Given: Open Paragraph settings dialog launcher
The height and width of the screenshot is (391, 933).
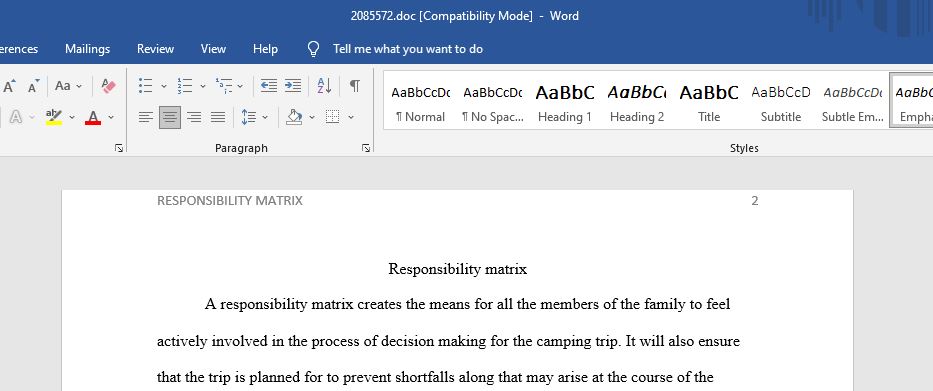Looking at the screenshot, I should 366,148.
